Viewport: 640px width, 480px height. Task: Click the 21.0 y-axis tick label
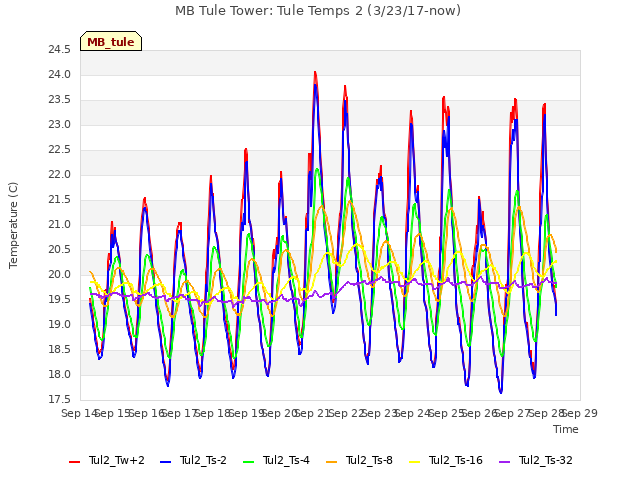(60, 224)
